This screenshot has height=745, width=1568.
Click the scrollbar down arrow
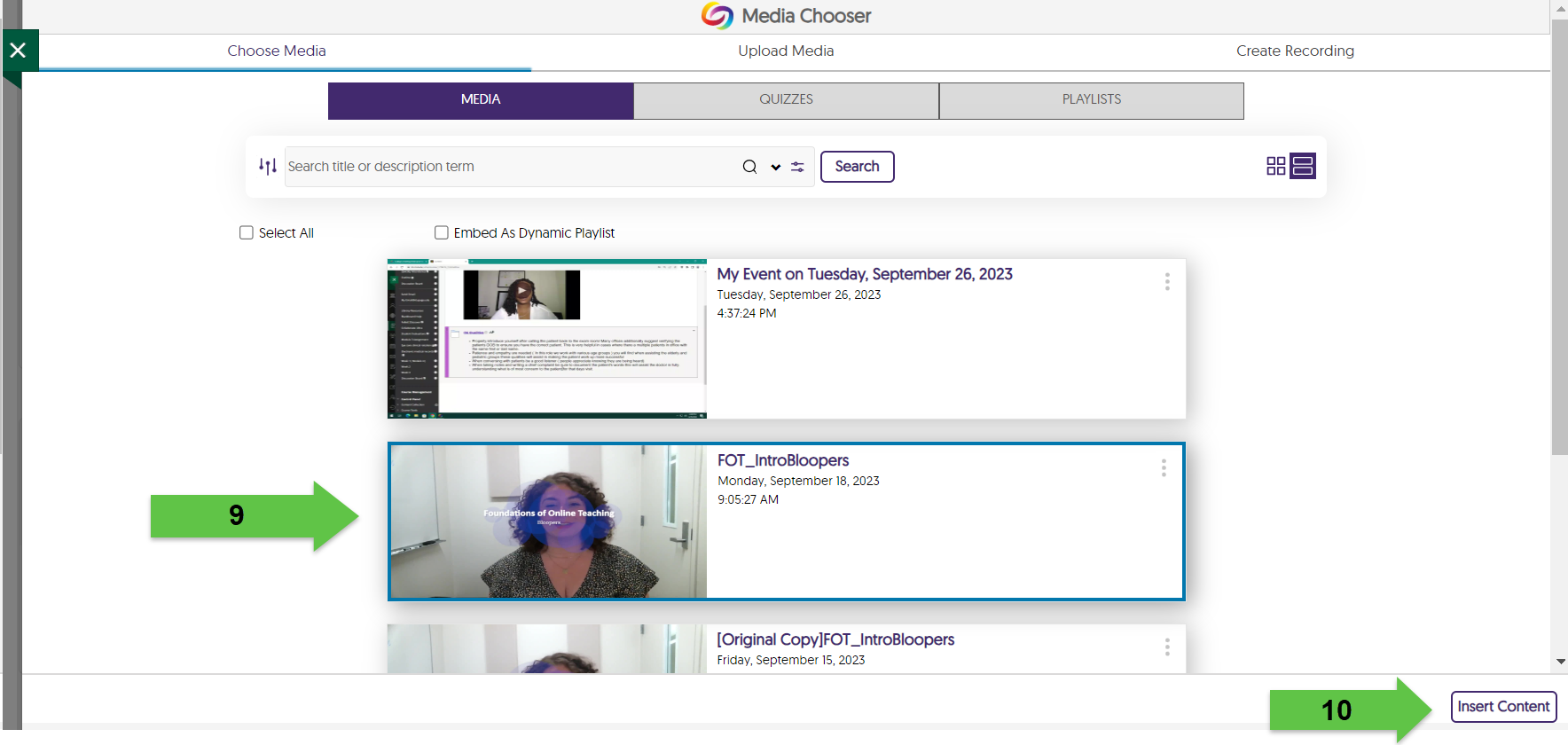1560,662
